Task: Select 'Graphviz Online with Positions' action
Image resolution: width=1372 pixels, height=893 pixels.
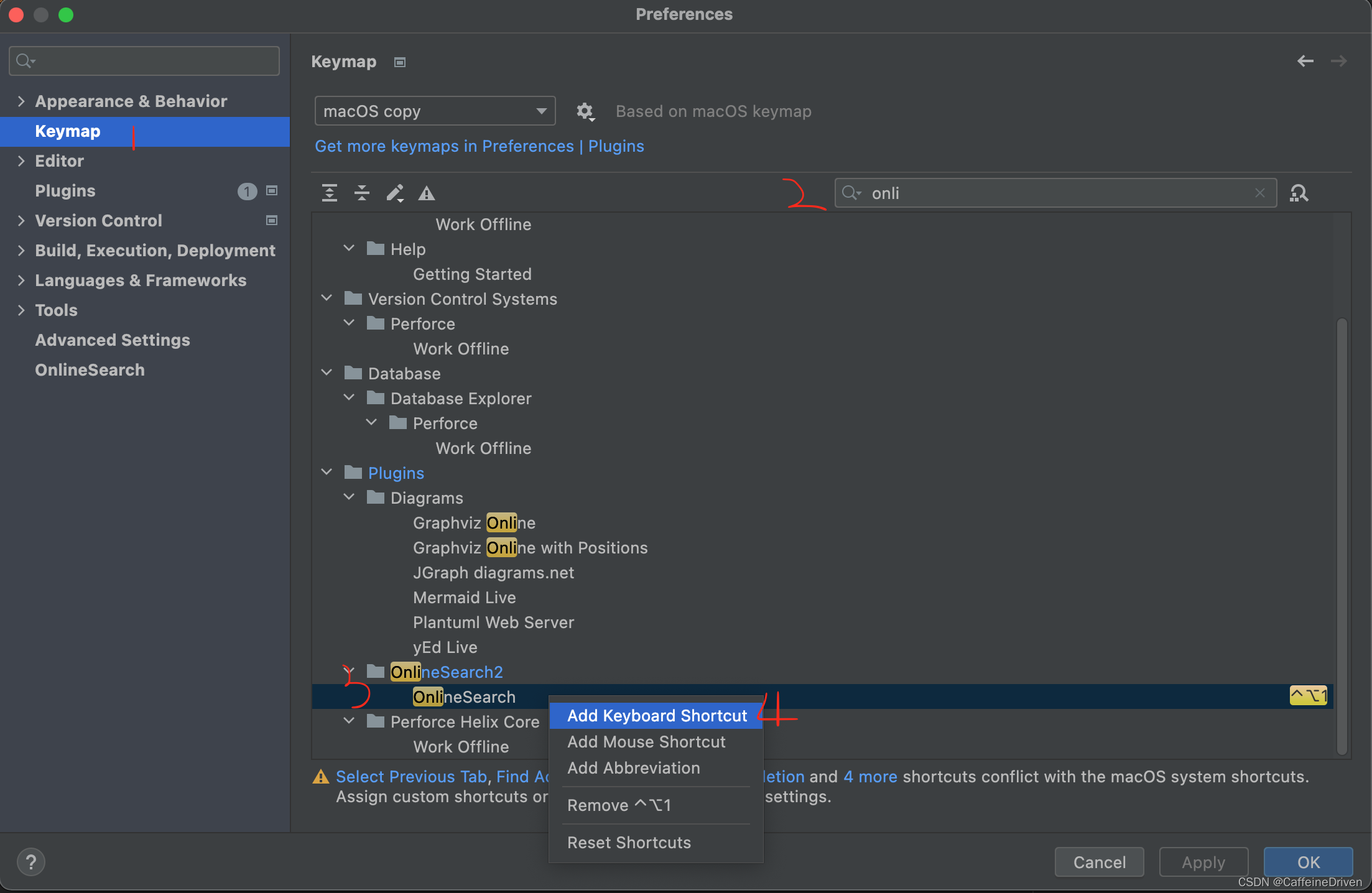Action: (530, 548)
